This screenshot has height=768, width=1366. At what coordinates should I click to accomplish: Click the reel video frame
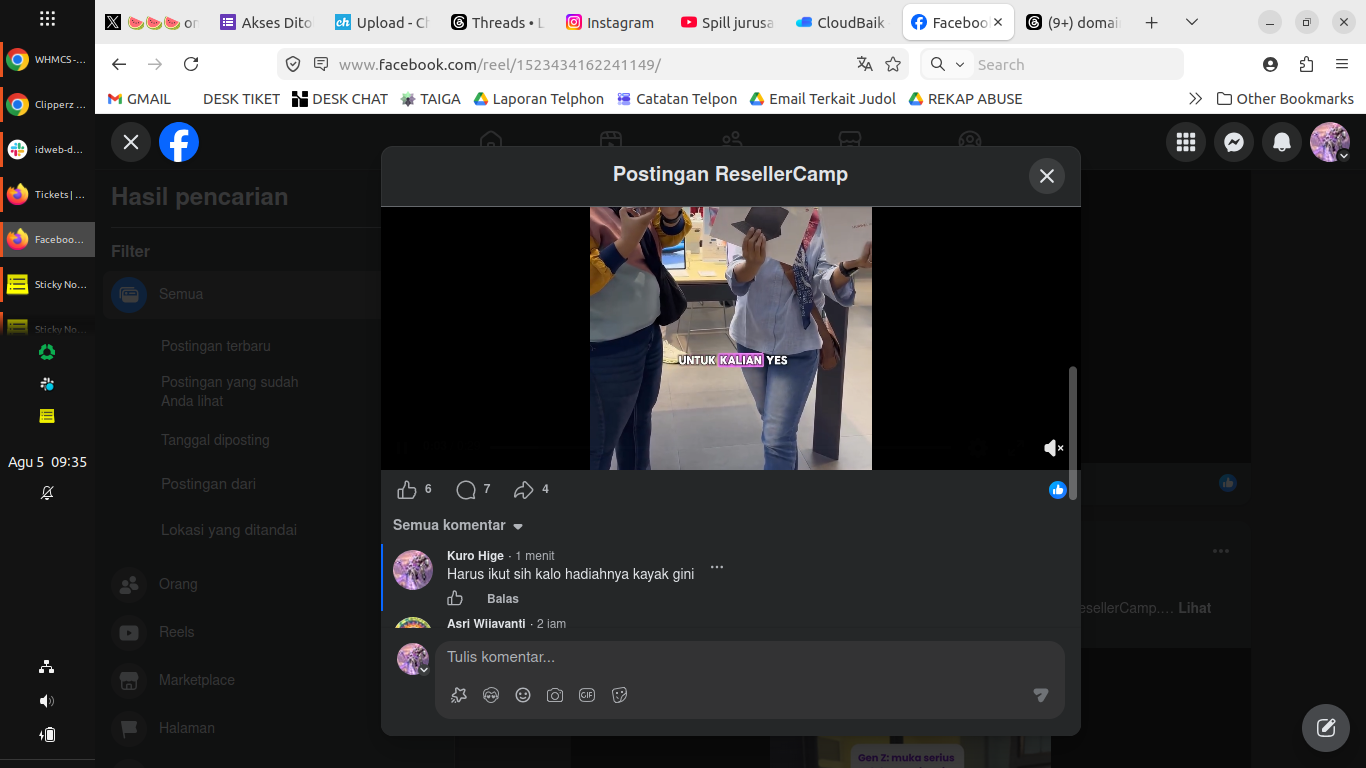pyautogui.click(x=731, y=338)
